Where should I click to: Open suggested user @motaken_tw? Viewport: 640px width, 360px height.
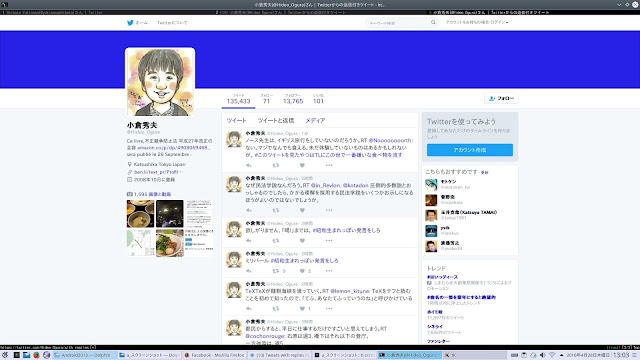click(x=455, y=187)
